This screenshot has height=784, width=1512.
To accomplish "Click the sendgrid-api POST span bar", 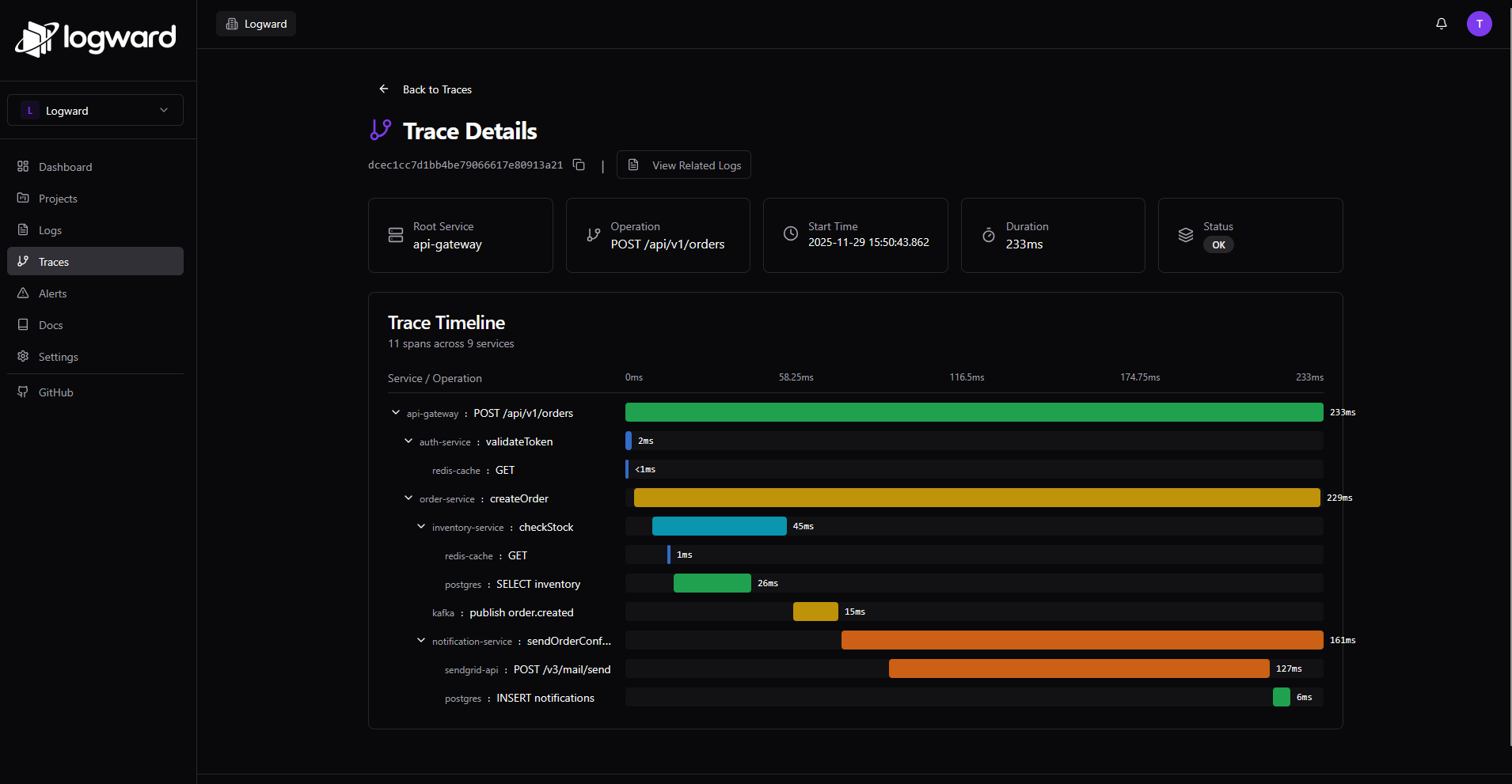I will click(1080, 668).
